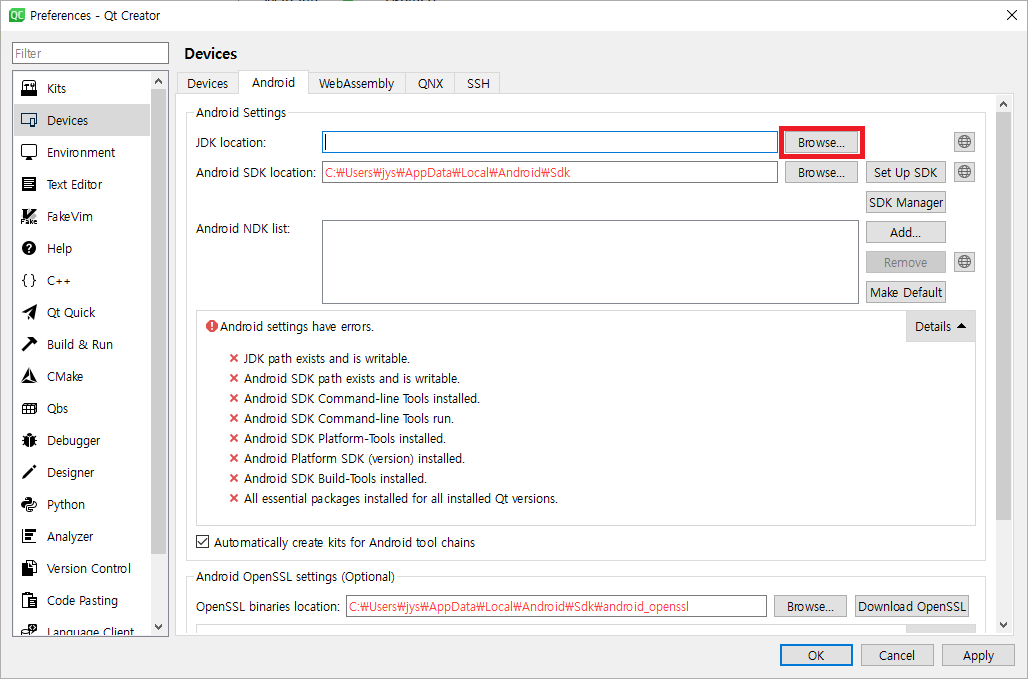Click the Set Up SDK button

coord(905,172)
